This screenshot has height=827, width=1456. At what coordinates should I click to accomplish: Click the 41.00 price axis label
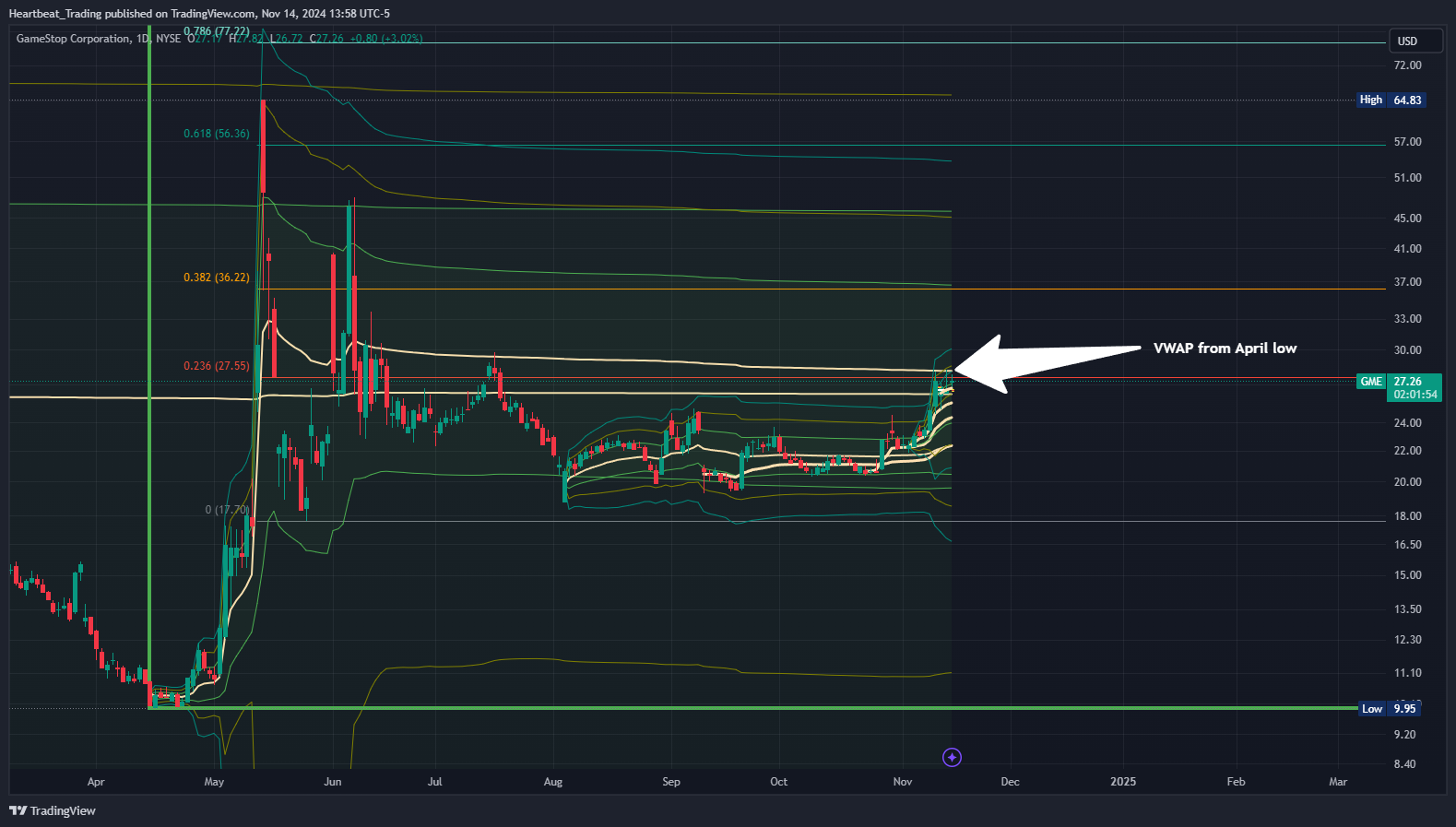1408,249
